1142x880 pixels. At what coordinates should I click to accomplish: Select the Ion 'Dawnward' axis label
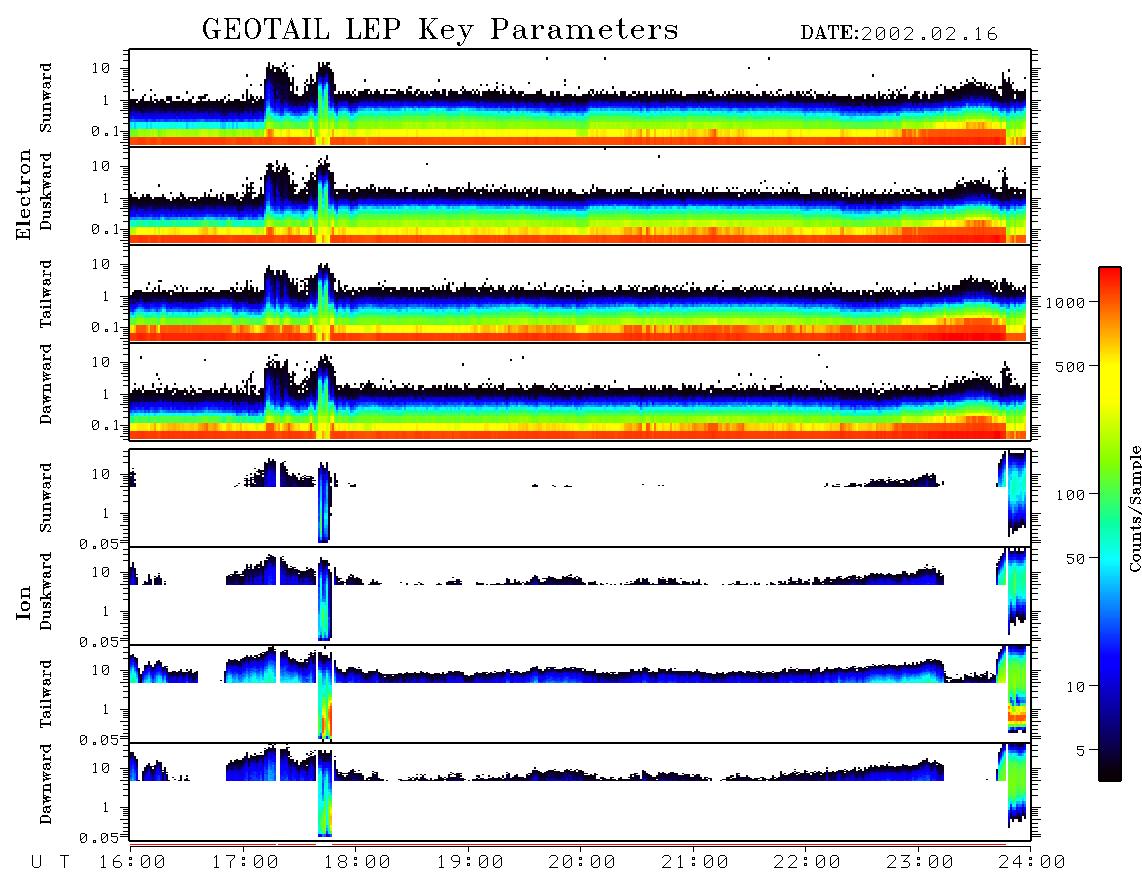pos(46,784)
